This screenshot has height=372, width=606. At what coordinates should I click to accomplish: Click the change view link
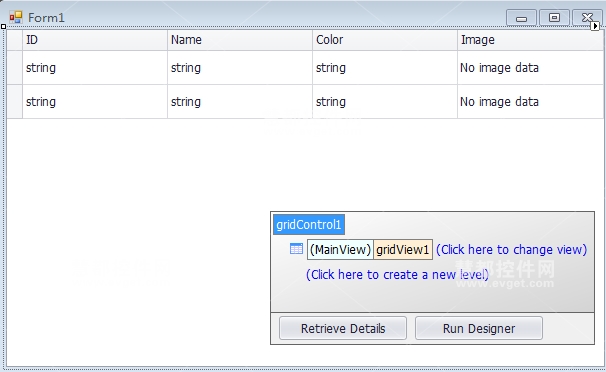[x=511, y=250]
